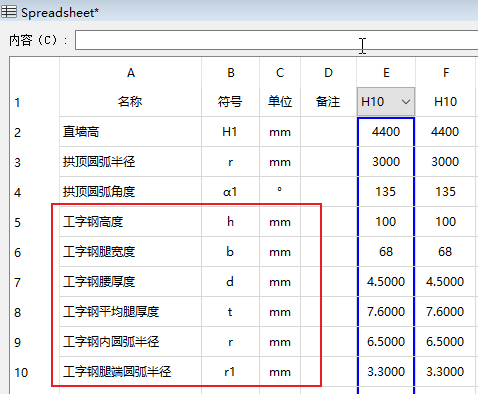Click the 单位 header cell
This screenshot has height=394, width=478.
(280, 102)
